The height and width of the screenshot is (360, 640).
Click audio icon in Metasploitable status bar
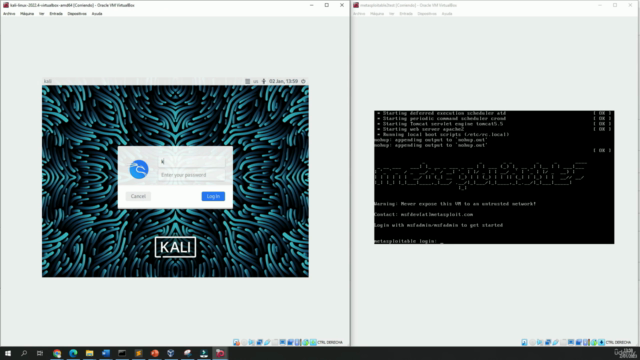coord(540,342)
